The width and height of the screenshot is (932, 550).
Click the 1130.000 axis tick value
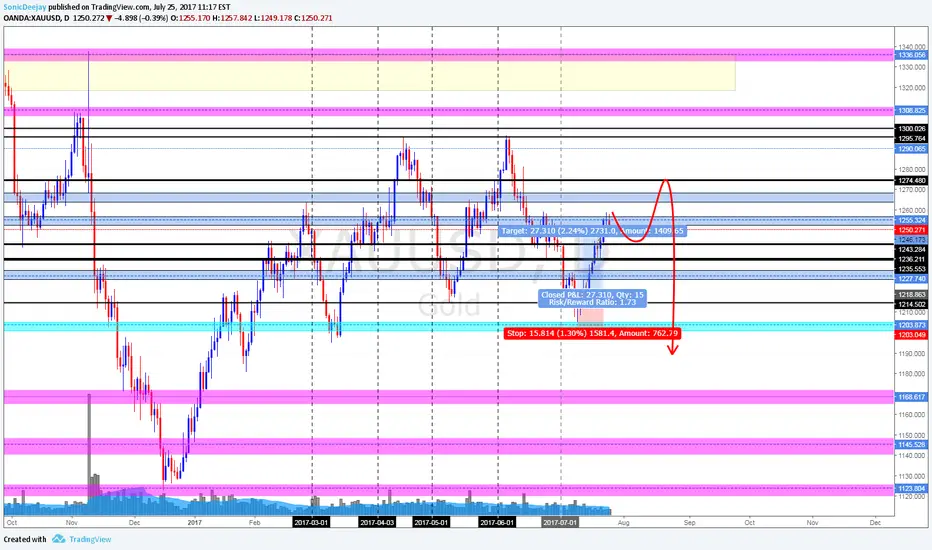pos(912,476)
